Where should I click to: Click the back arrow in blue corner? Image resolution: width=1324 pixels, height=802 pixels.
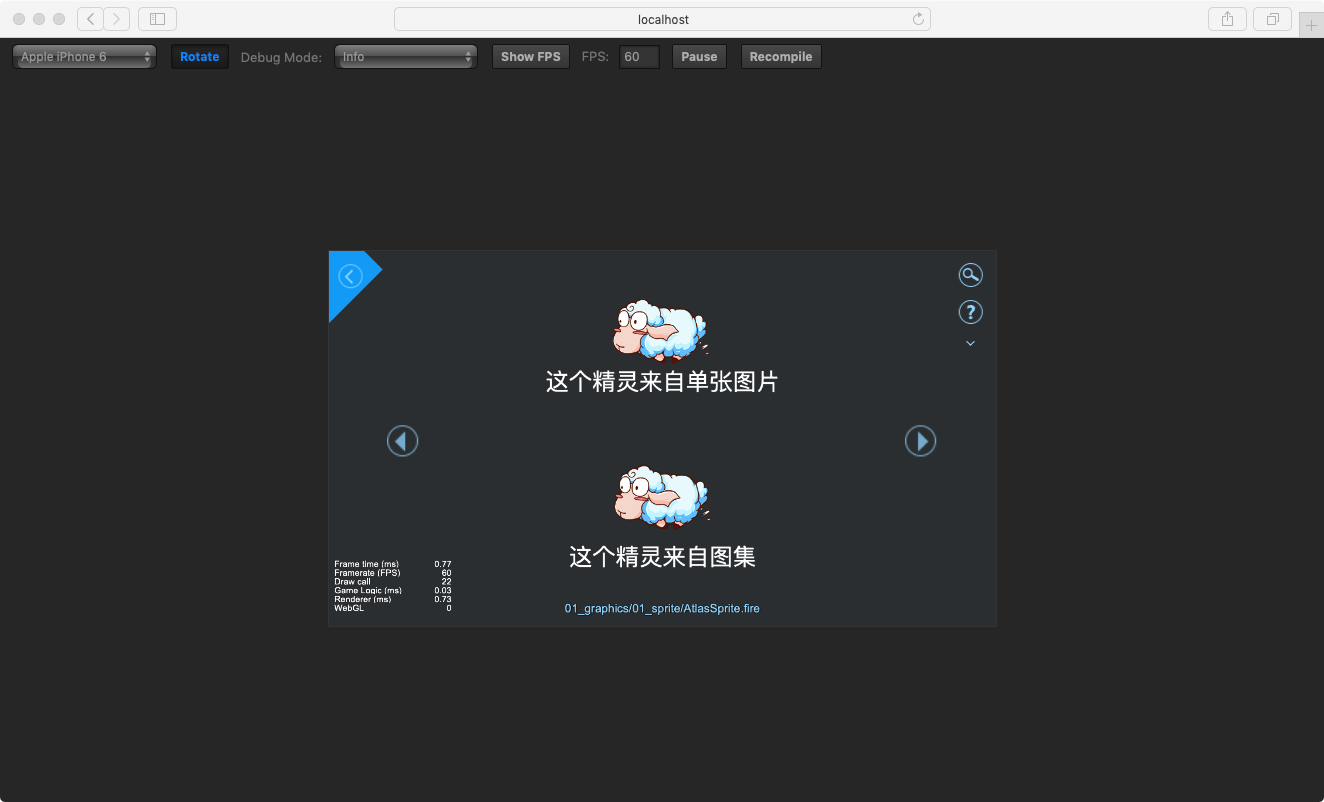tap(350, 276)
